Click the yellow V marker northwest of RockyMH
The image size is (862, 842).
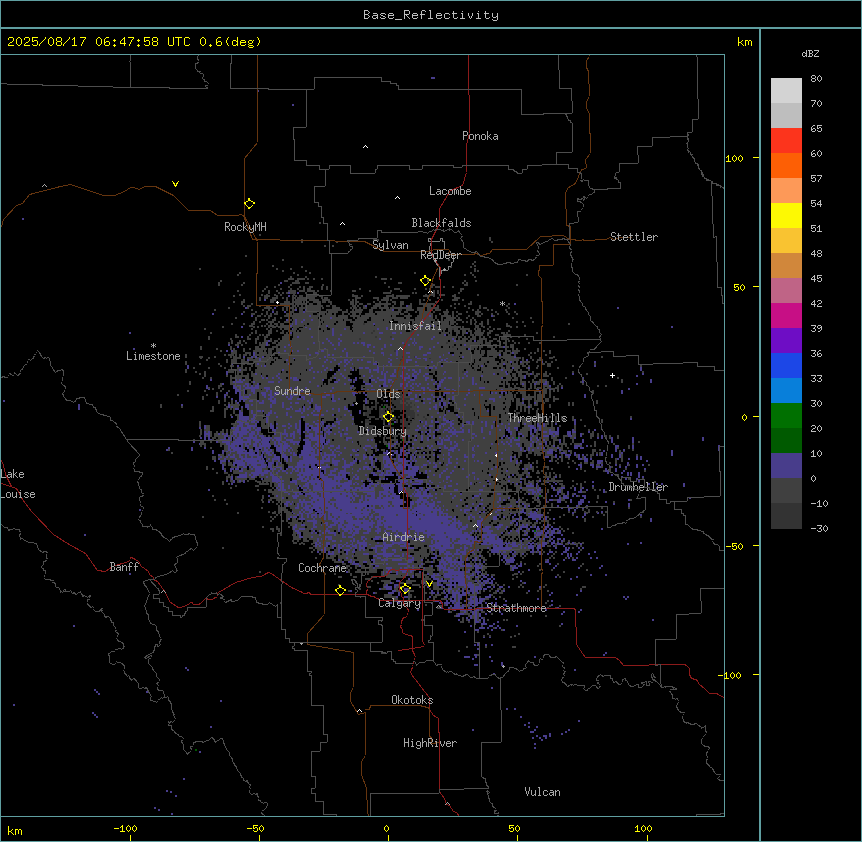[x=175, y=184]
